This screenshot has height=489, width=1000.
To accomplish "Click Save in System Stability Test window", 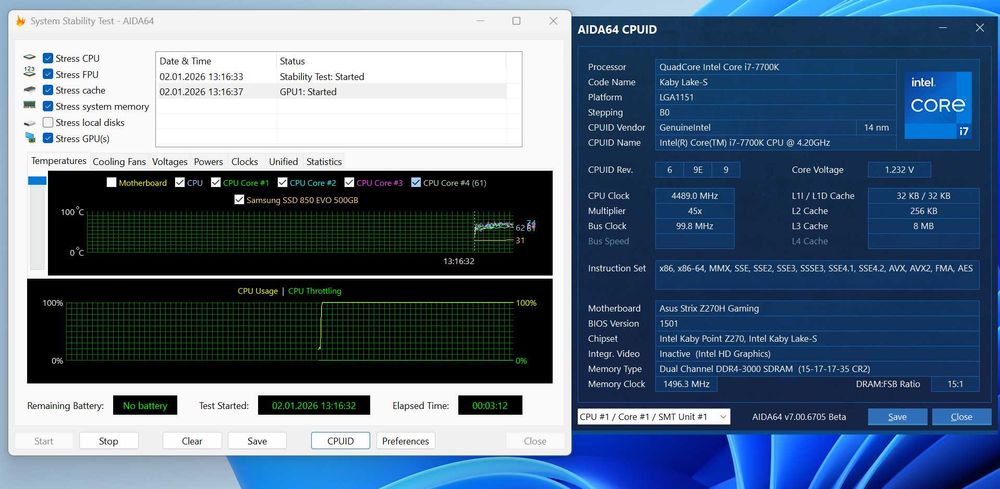I will coord(257,441).
